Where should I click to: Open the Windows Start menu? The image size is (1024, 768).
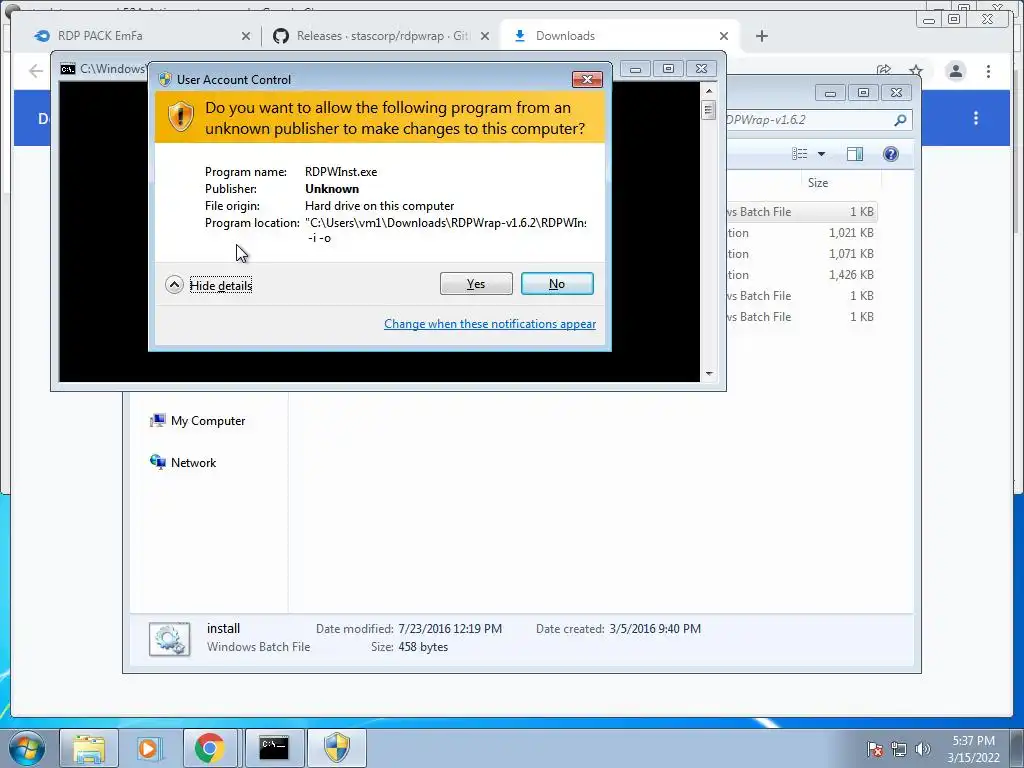pyautogui.click(x=27, y=748)
